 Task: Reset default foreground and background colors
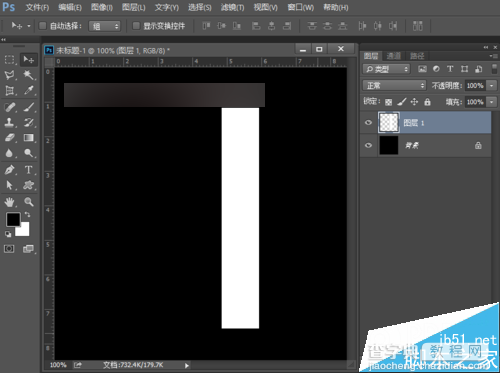tap(8, 234)
